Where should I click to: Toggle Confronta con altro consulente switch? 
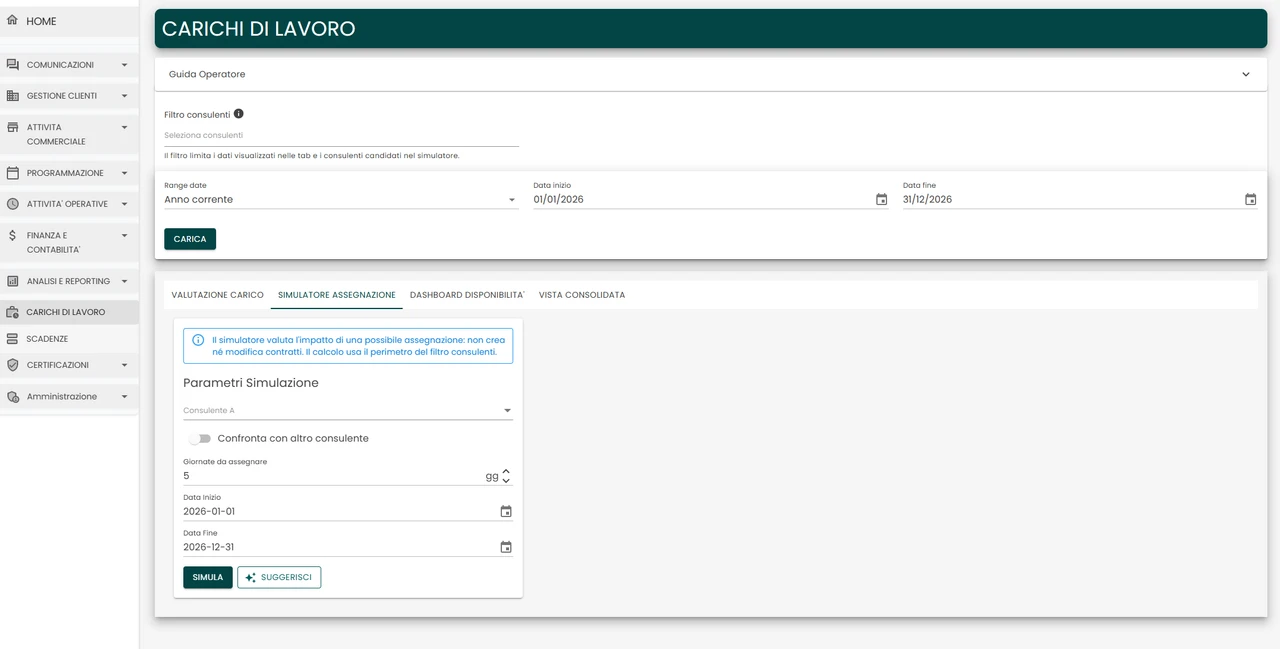[200, 438]
